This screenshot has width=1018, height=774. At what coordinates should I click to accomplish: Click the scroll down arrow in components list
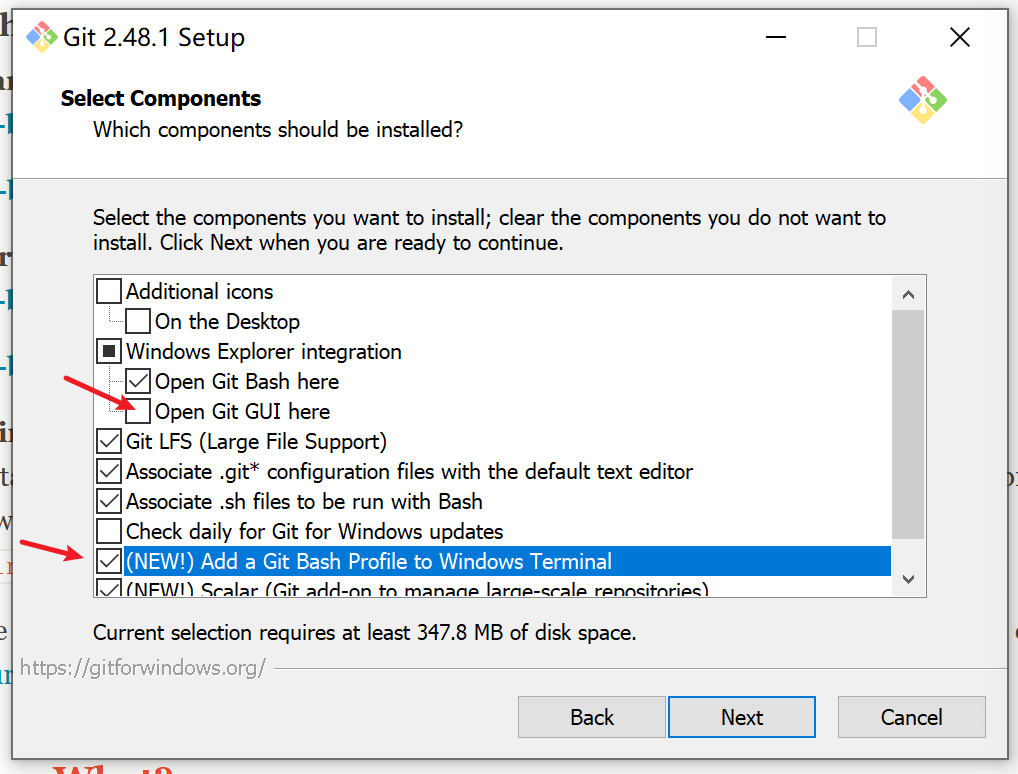tap(908, 579)
